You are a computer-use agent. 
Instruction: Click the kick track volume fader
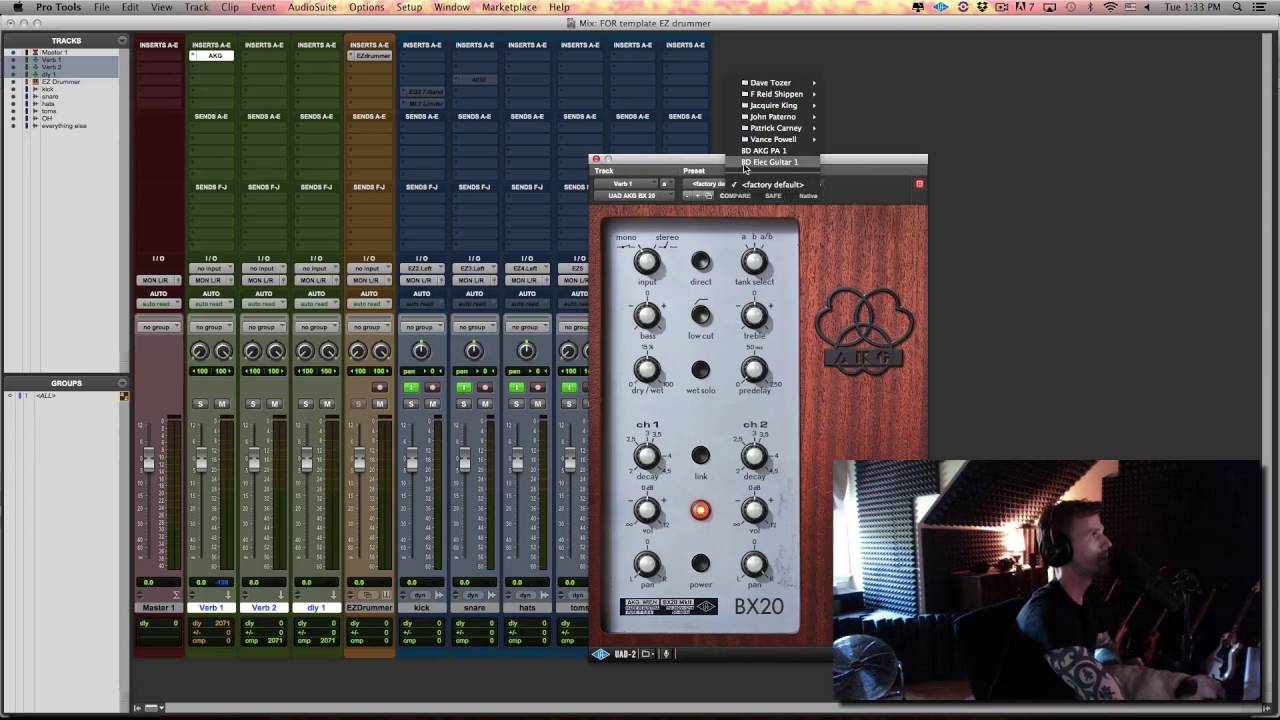[x=412, y=460]
